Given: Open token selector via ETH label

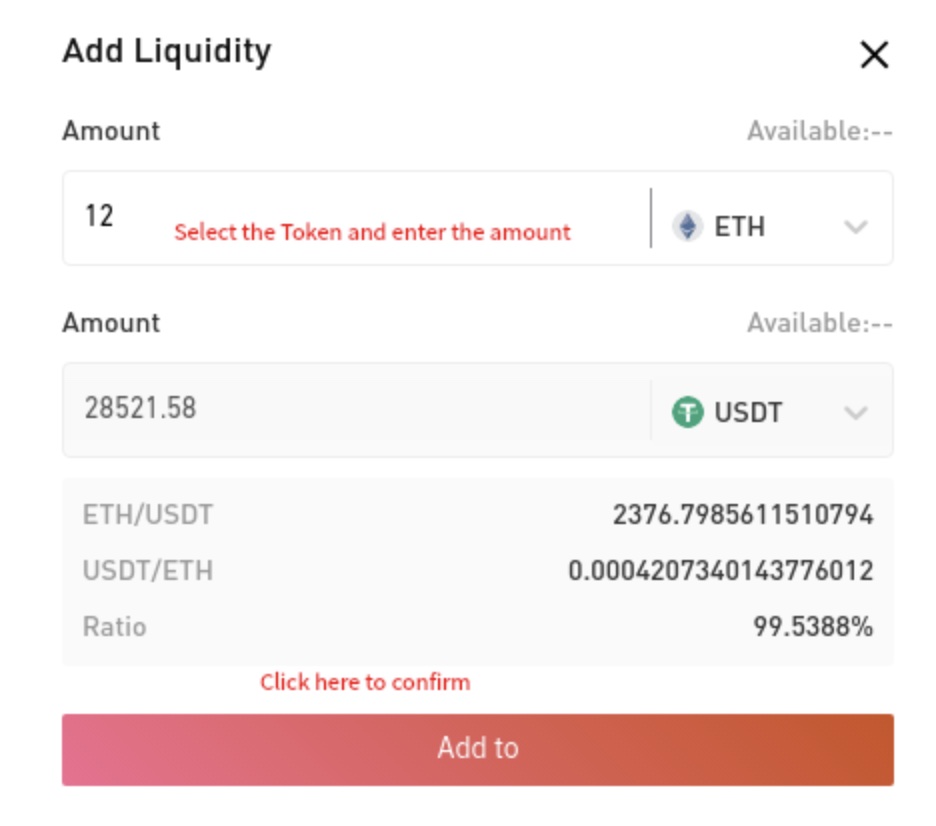Looking at the screenshot, I should (739, 227).
